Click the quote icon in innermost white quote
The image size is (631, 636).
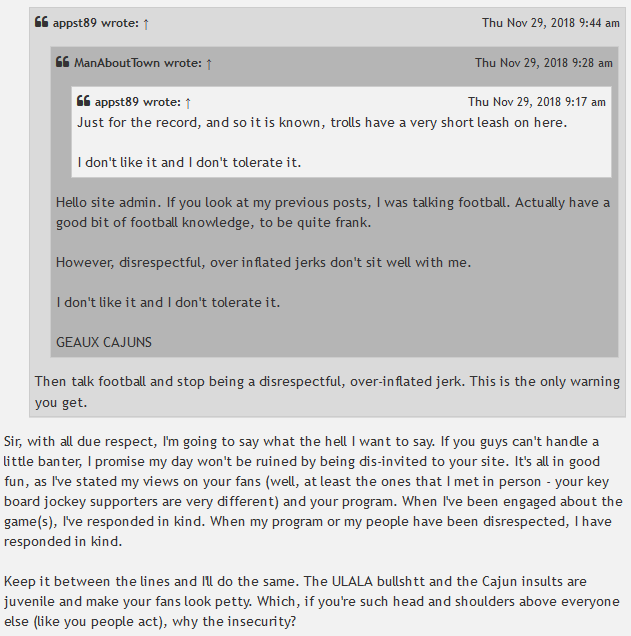(84, 102)
